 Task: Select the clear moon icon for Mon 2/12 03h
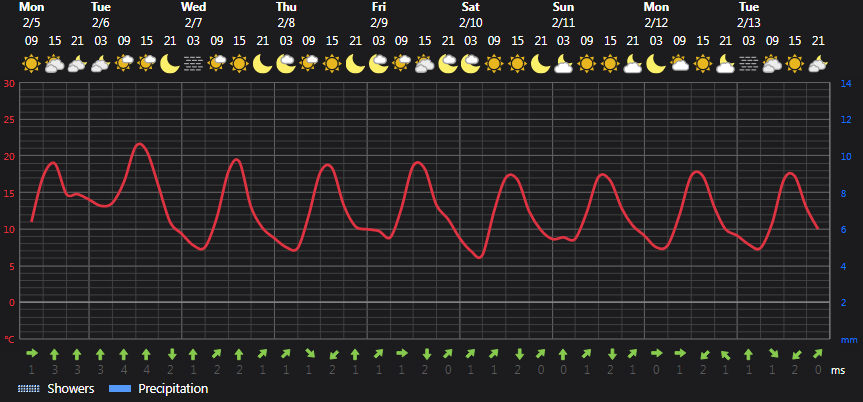tap(656, 64)
